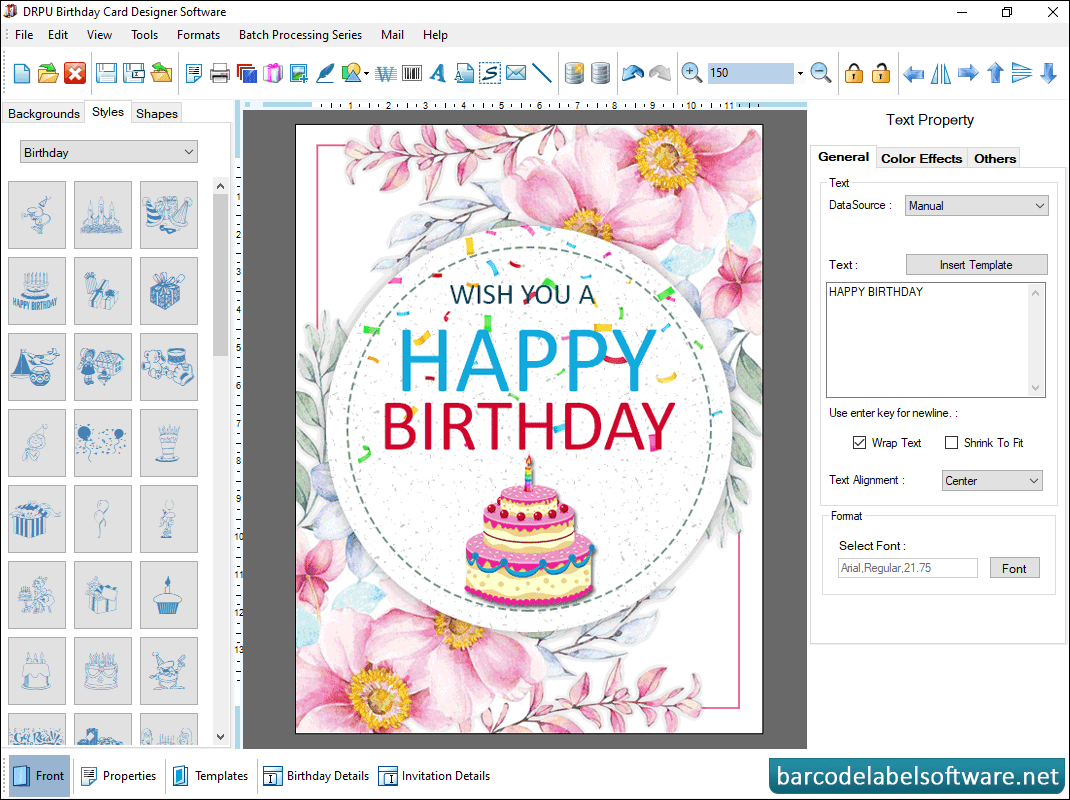The width and height of the screenshot is (1070, 800).
Task: Open the Formats menu
Action: [199, 35]
